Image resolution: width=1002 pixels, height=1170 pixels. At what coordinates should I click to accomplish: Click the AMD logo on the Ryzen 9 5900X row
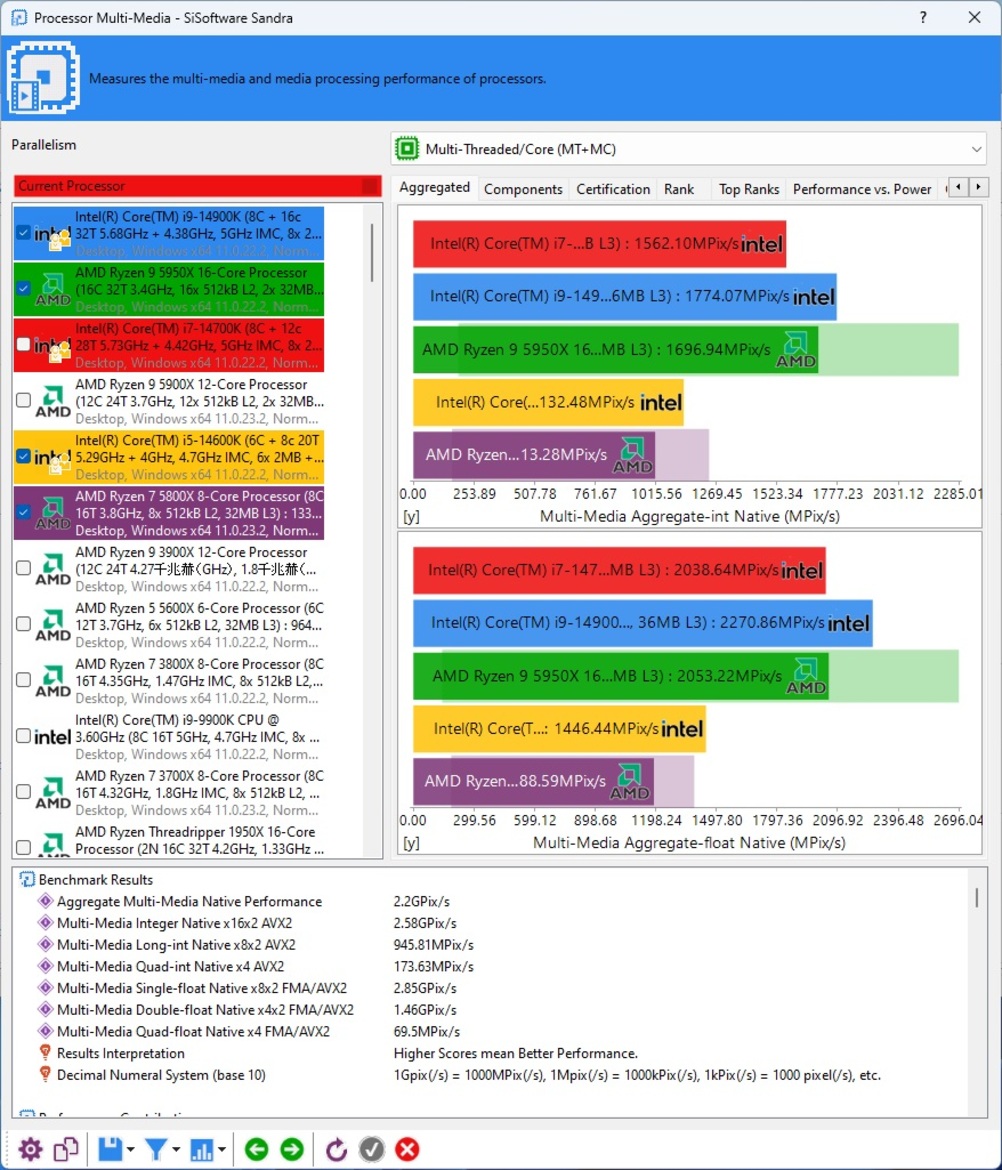(x=53, y=401)
